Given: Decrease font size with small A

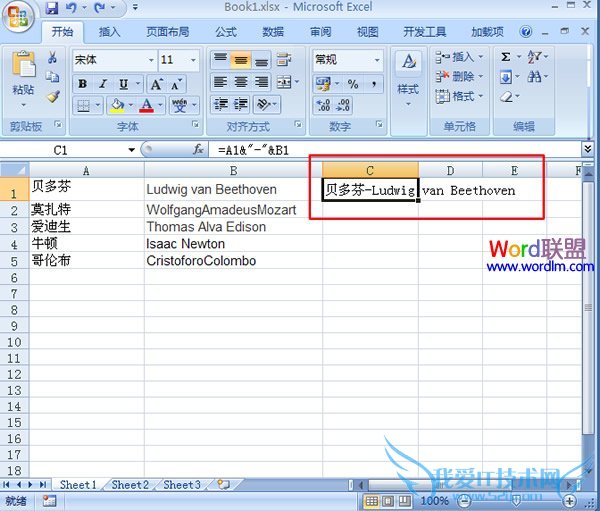Looking at the screenshot, I should click(x=176, y=84).
